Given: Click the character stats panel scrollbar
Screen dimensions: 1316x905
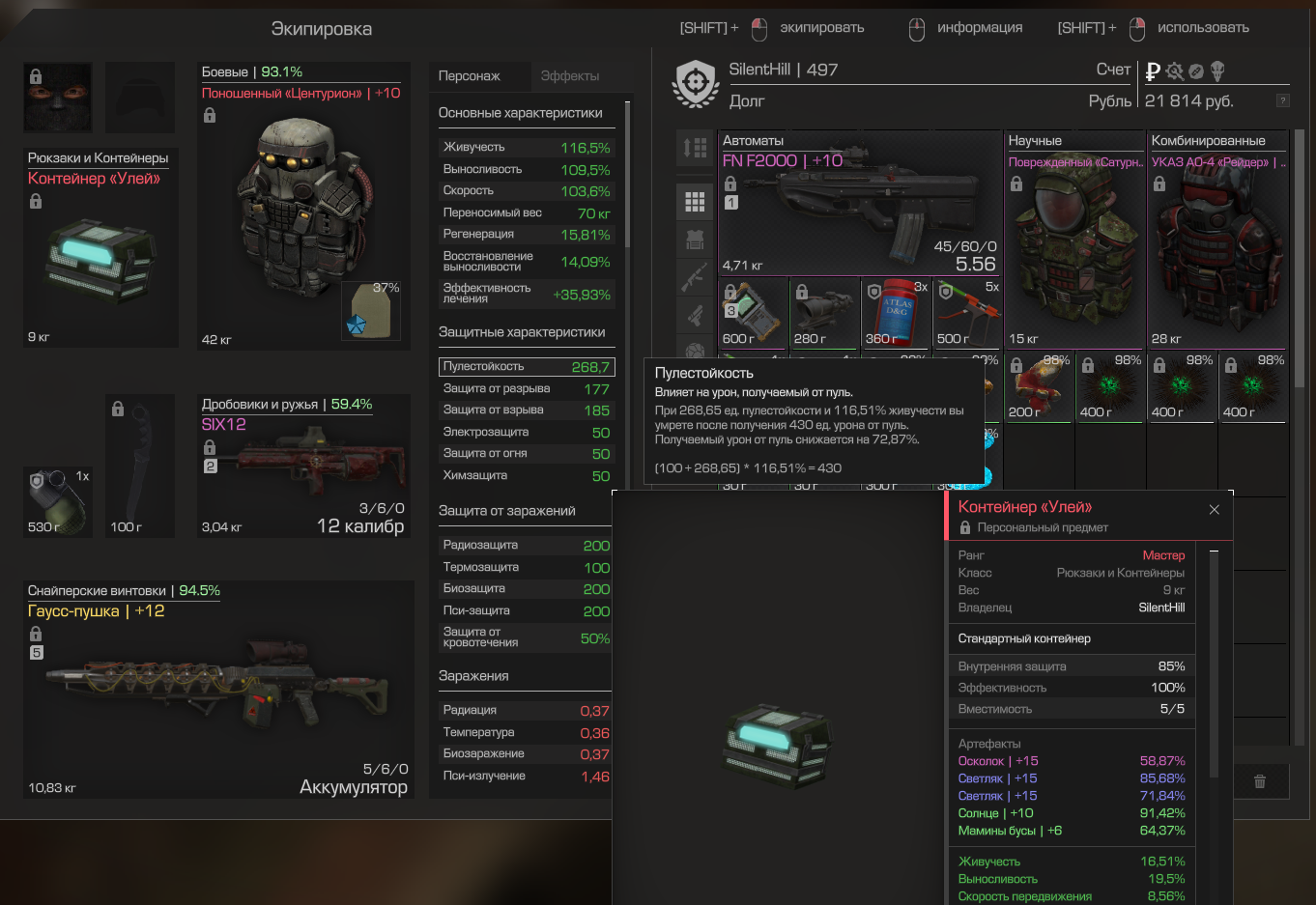Looking at the screenshot, I should (628, 174).
